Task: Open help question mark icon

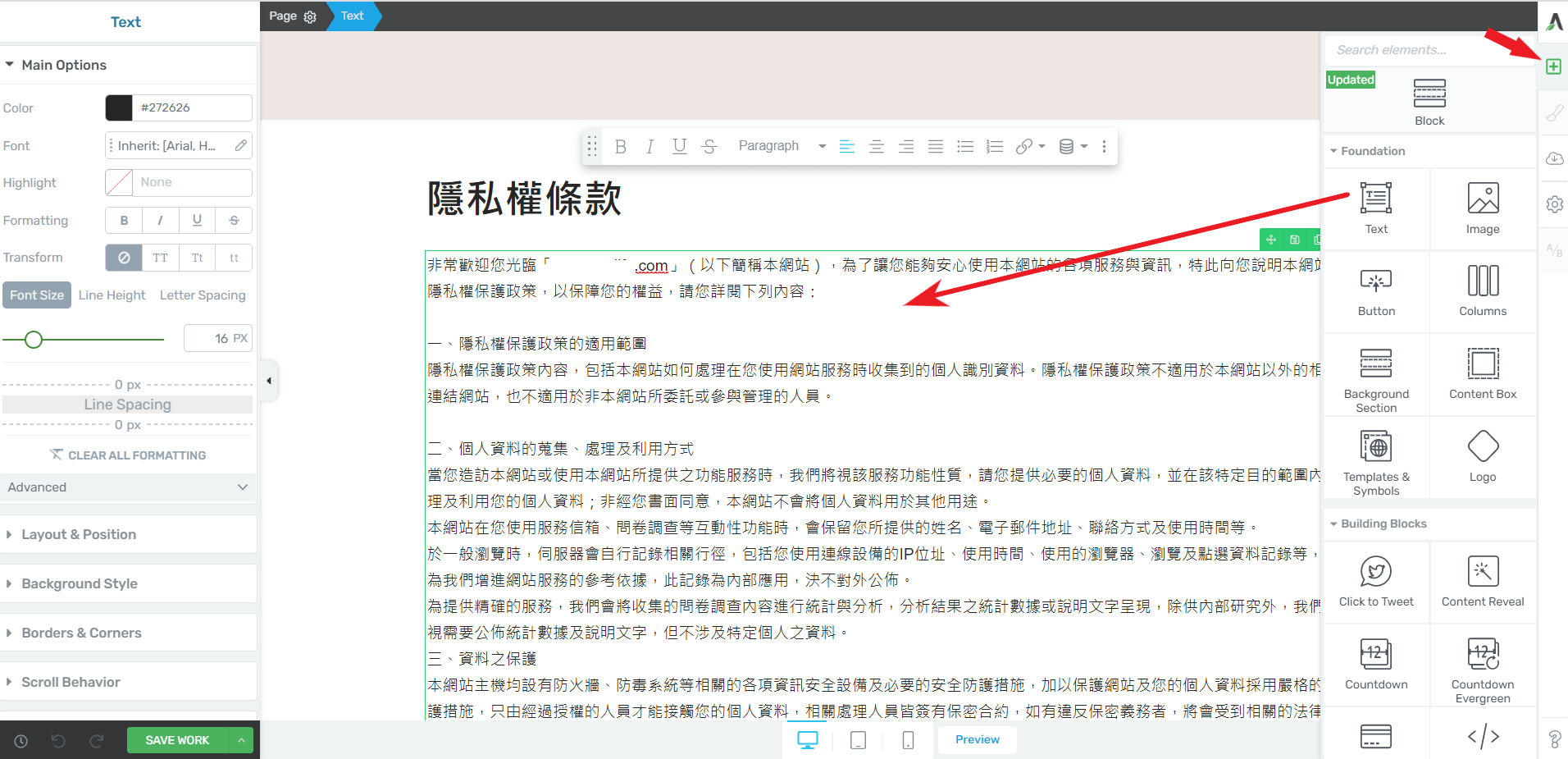Action: [1554, 739]
